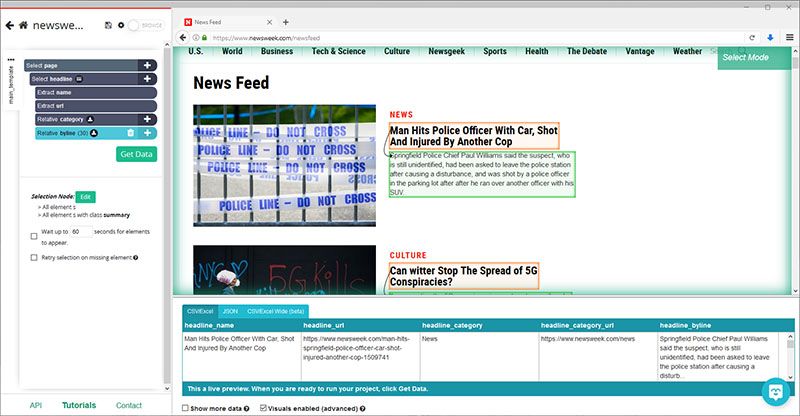Open the Weather navigation item
The height and width of the screenshot is (416, 800).
click(x=687, y=51)
